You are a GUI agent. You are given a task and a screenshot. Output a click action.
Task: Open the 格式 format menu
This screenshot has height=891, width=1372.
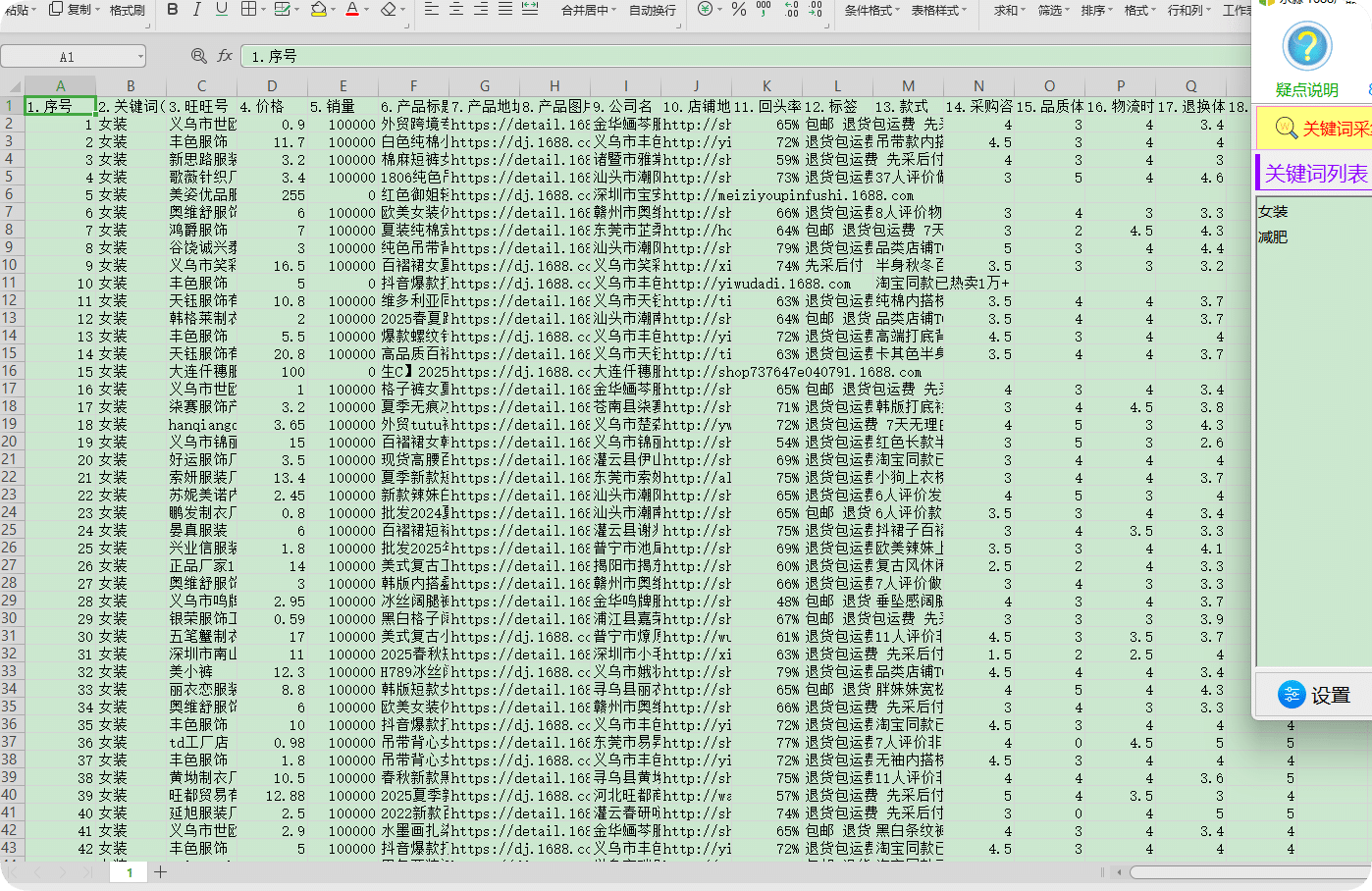tap(1140, 10)
